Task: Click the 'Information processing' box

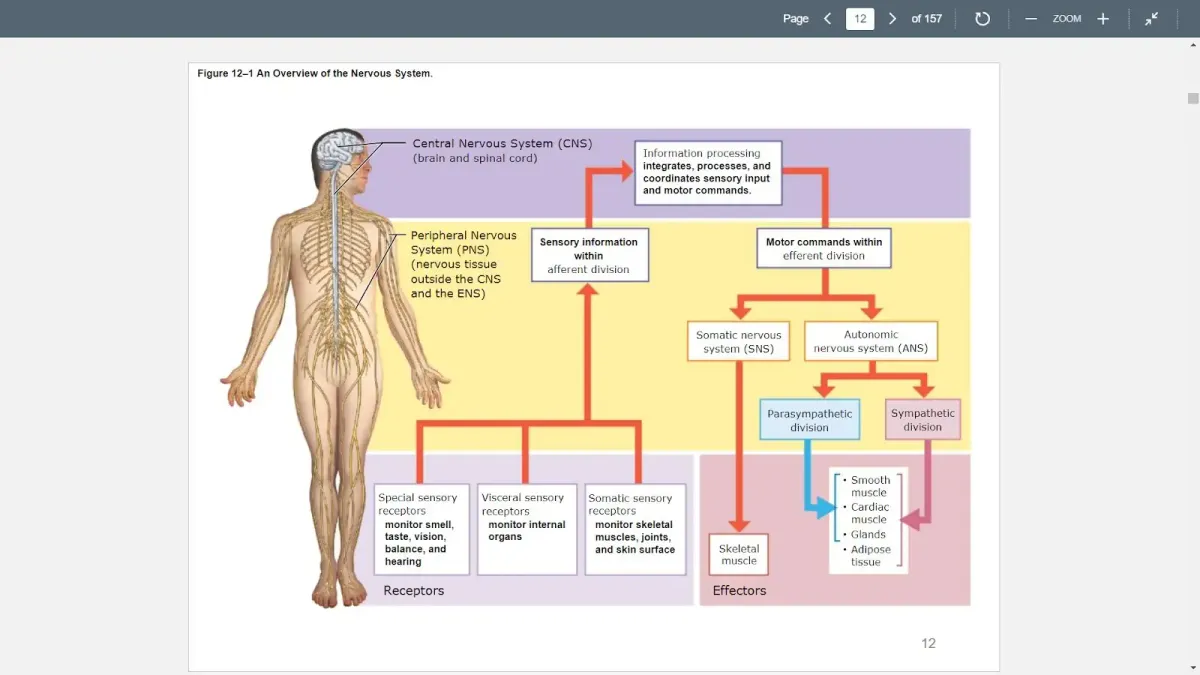Action: [708, 172]
